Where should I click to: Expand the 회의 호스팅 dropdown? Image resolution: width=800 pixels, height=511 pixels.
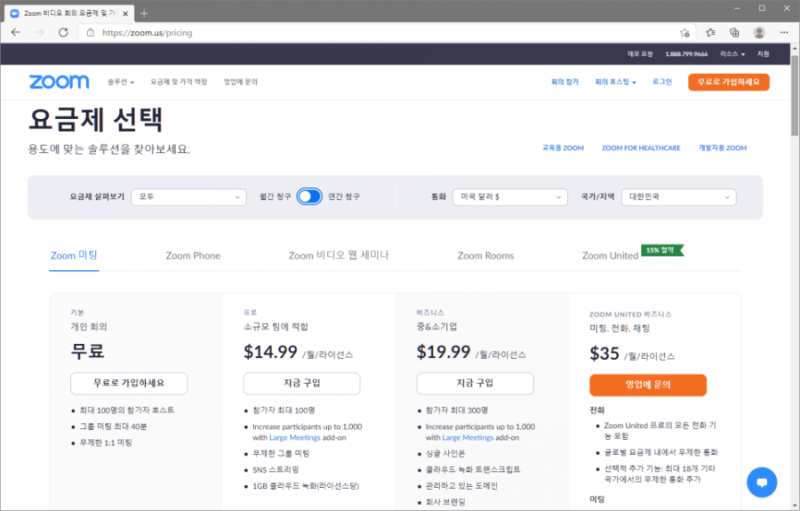(x=615, y=82)
